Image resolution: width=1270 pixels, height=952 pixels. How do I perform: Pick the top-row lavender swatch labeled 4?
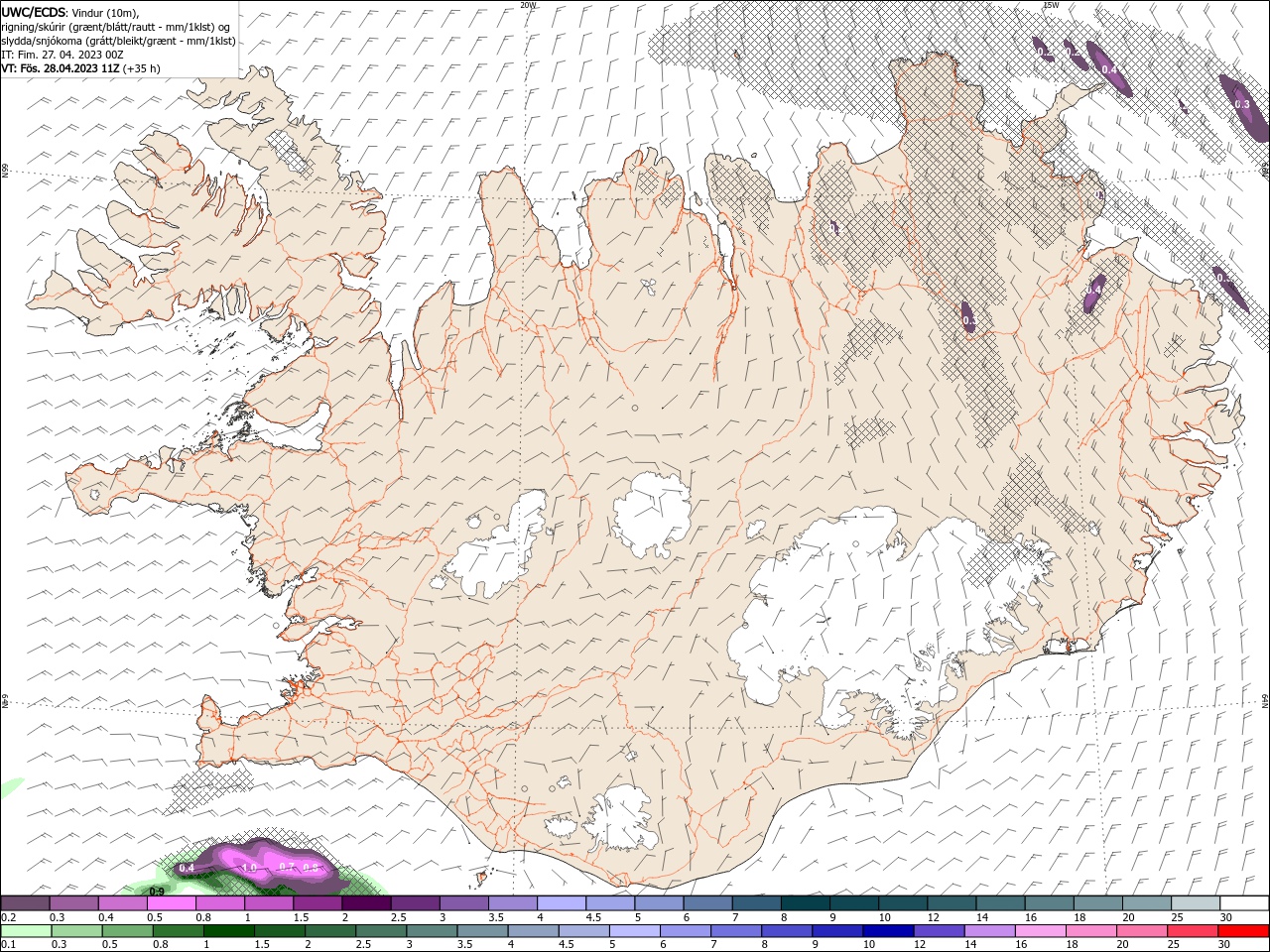(561, 903)
